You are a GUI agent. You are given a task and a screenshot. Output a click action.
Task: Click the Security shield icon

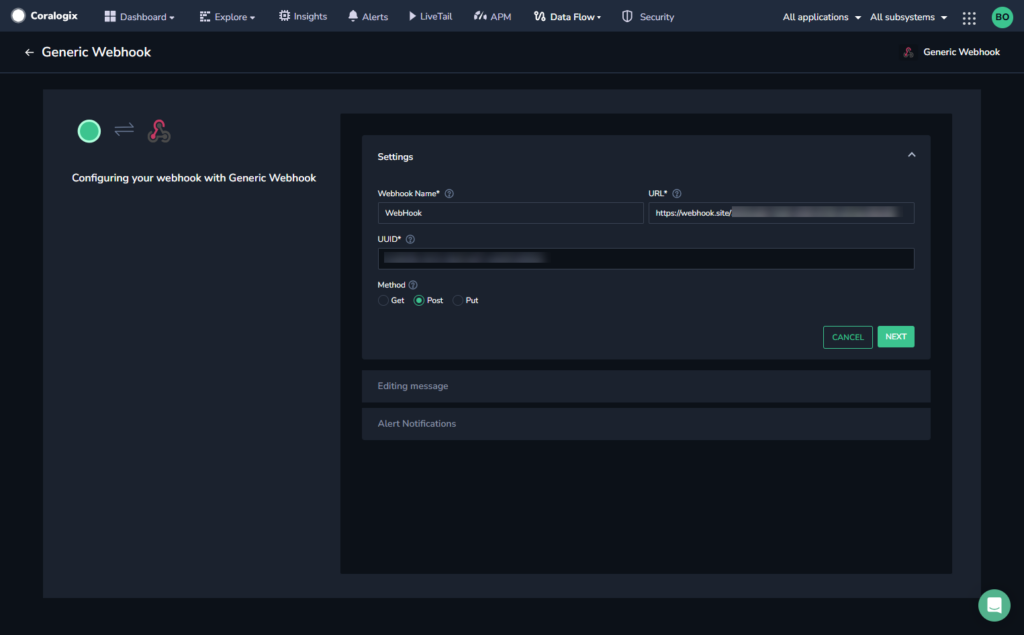coord(627,16)
